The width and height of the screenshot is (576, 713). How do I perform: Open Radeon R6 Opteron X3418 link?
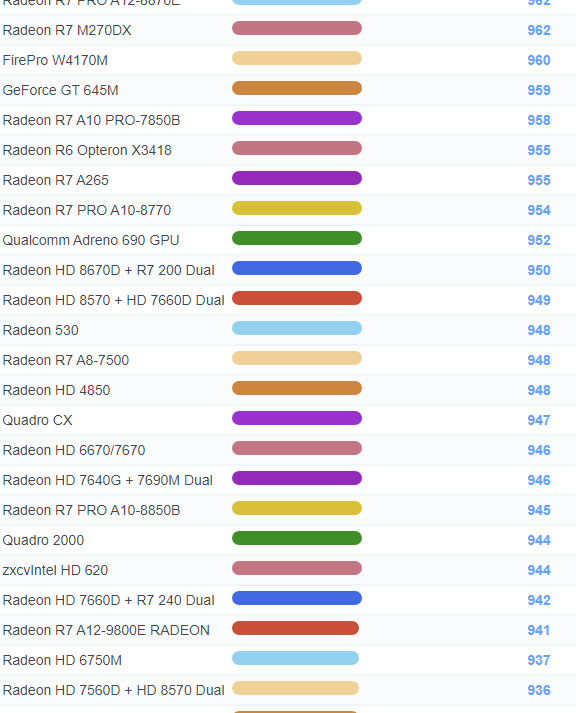coord(87,150)
